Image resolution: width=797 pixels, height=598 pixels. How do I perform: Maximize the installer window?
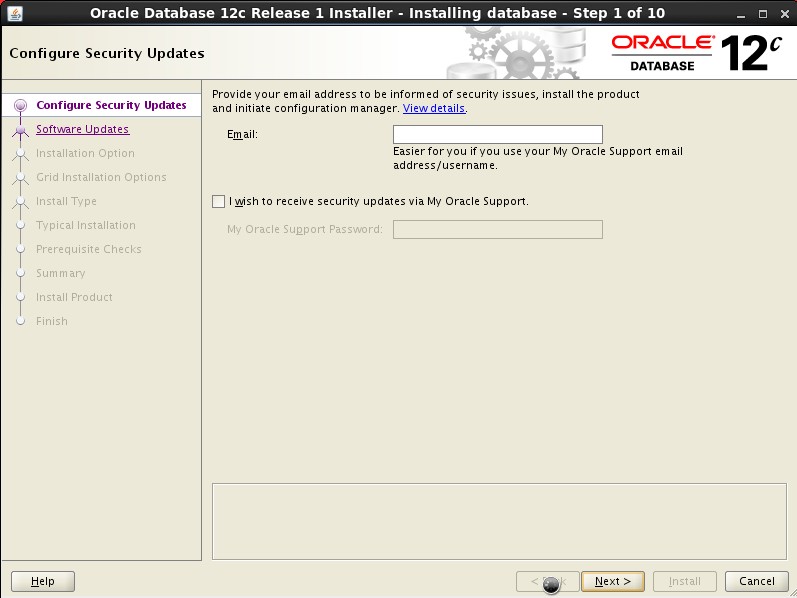762,14
